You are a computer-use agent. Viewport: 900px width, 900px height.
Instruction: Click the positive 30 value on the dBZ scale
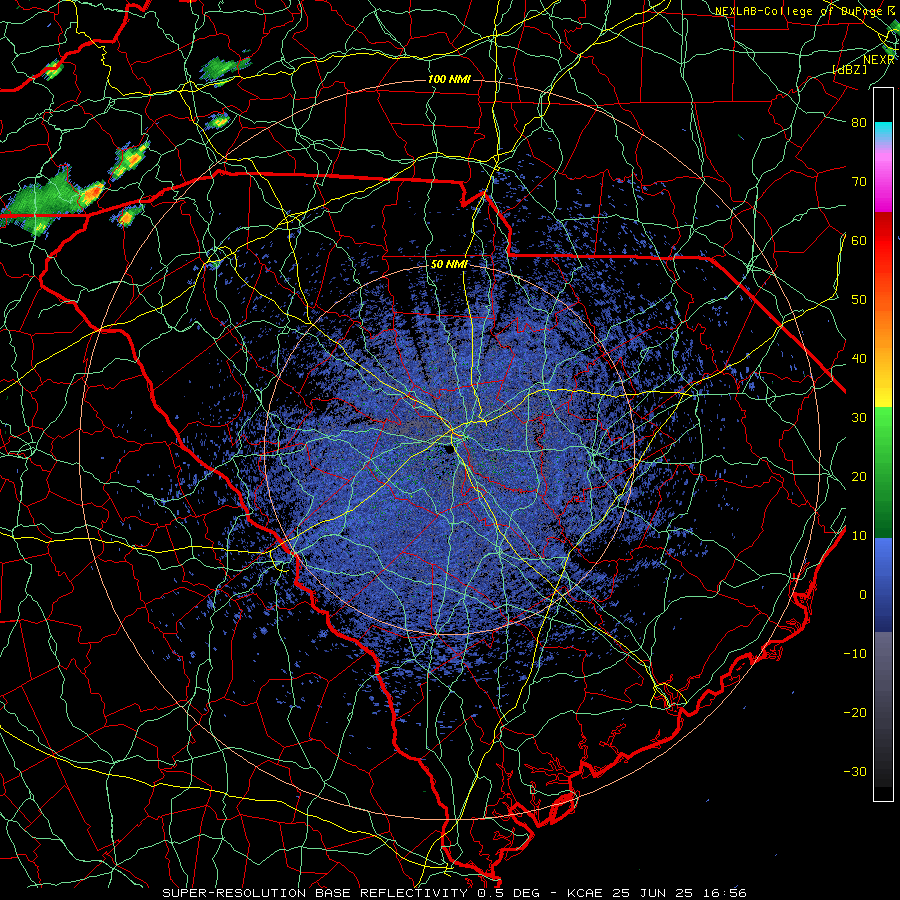[x=859, y=417]
